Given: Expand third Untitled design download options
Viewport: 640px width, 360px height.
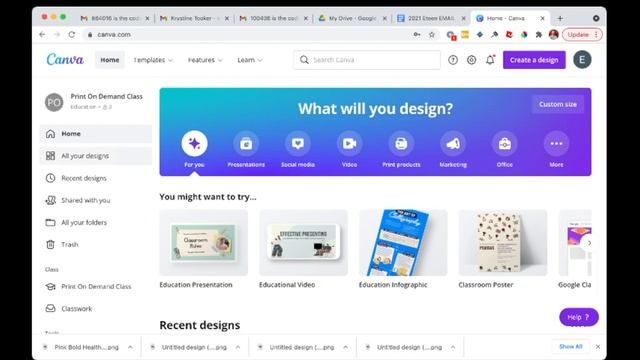Looking at the screenshot, I should coord(346,347).
